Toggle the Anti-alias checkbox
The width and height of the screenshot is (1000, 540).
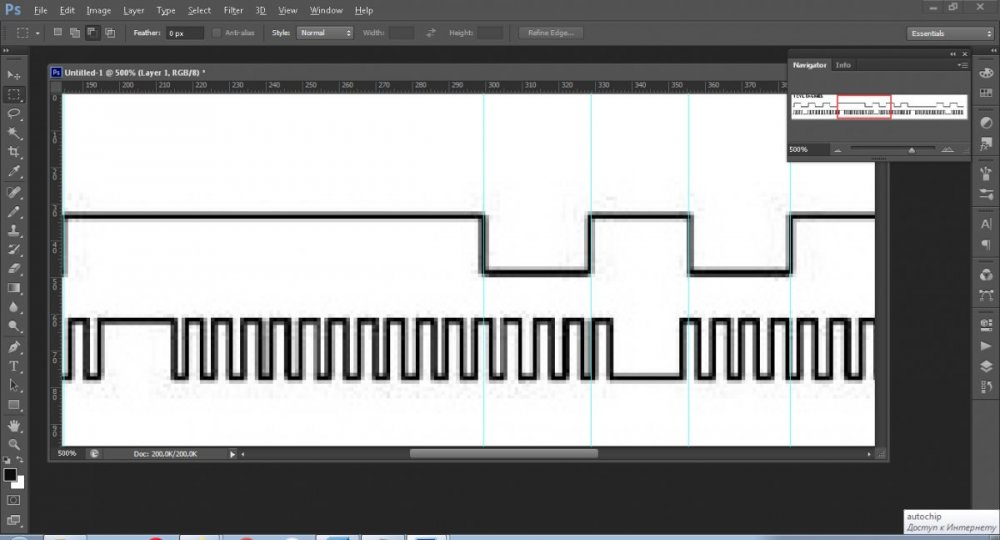click(x=218, y=33)
